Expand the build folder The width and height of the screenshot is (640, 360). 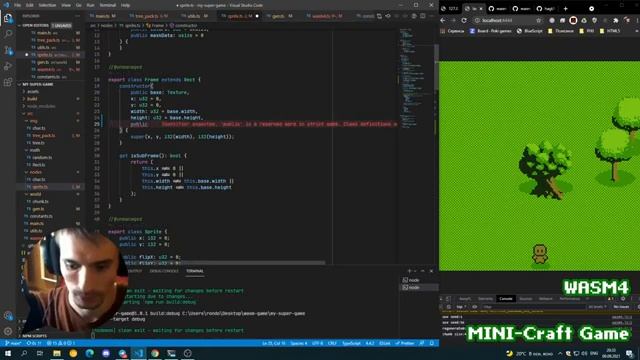(x=32, y=99)
